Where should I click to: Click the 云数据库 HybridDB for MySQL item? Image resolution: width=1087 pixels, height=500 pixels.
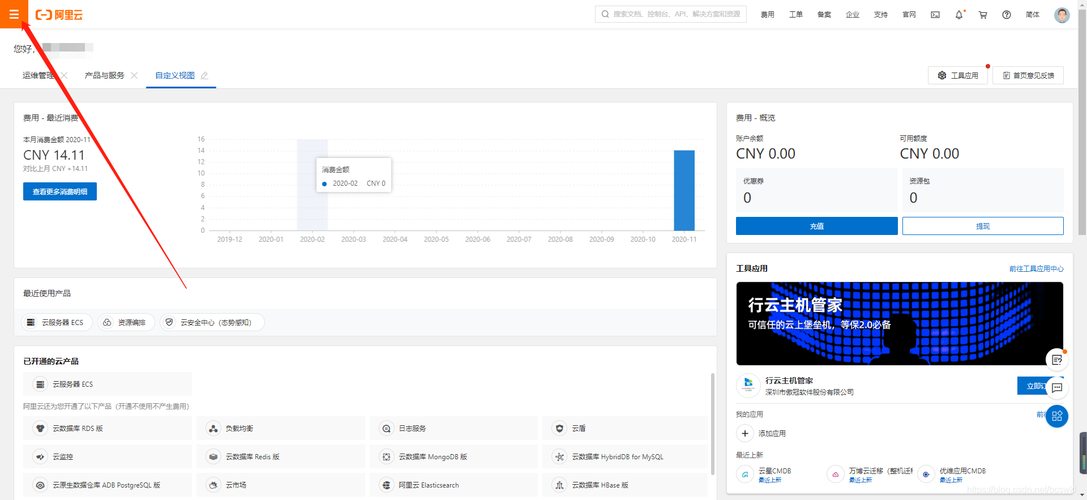(627, 457)
